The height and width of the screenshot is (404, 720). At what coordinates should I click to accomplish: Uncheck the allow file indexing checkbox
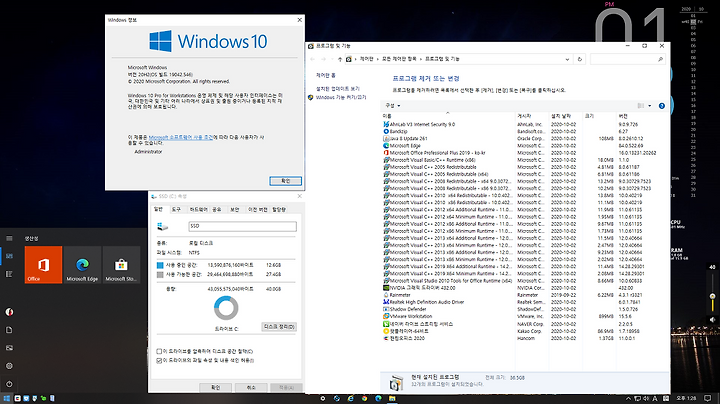coord(159,360)
